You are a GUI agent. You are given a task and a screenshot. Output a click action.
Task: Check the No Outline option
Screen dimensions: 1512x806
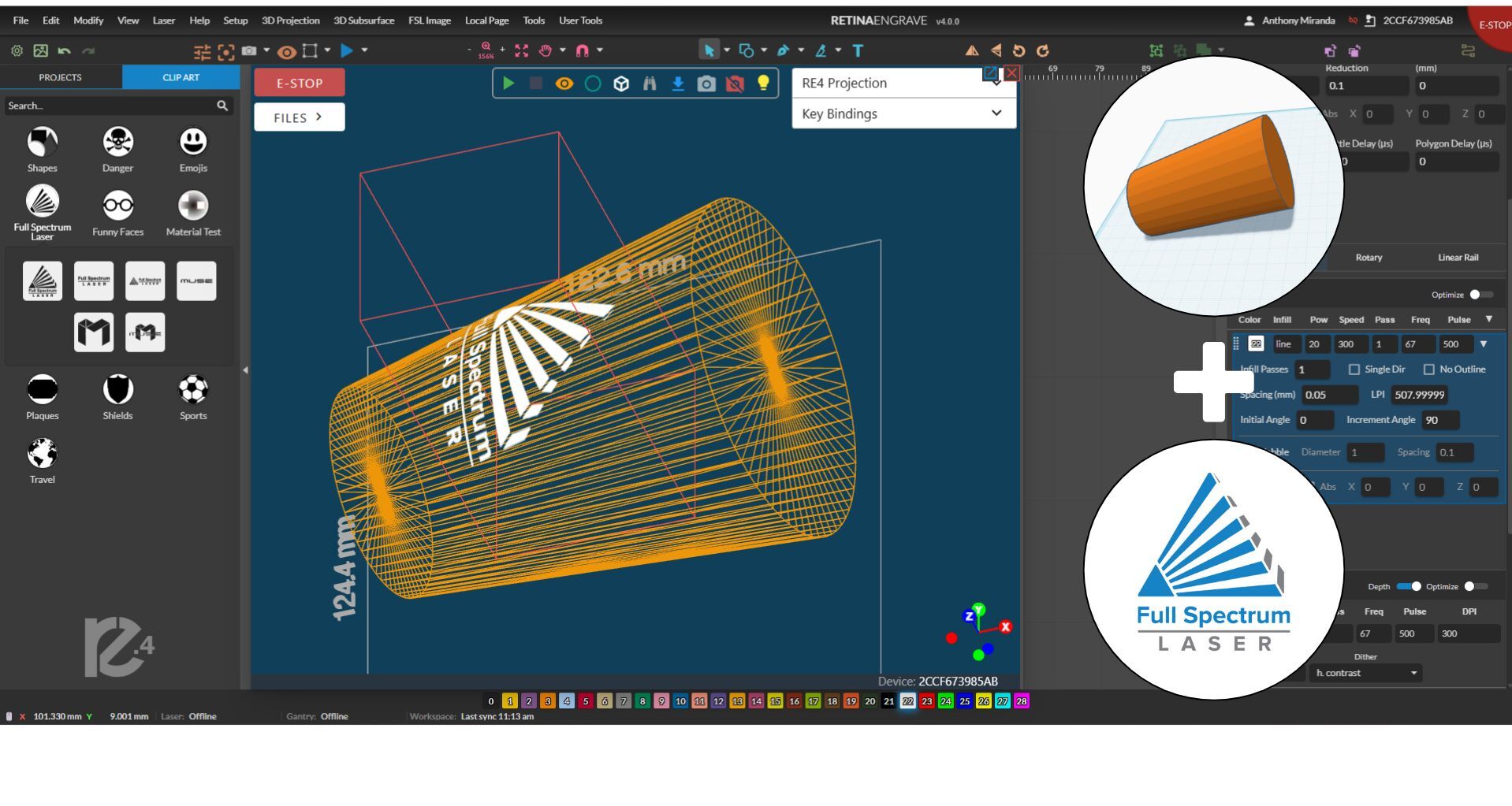[1431, 369]
